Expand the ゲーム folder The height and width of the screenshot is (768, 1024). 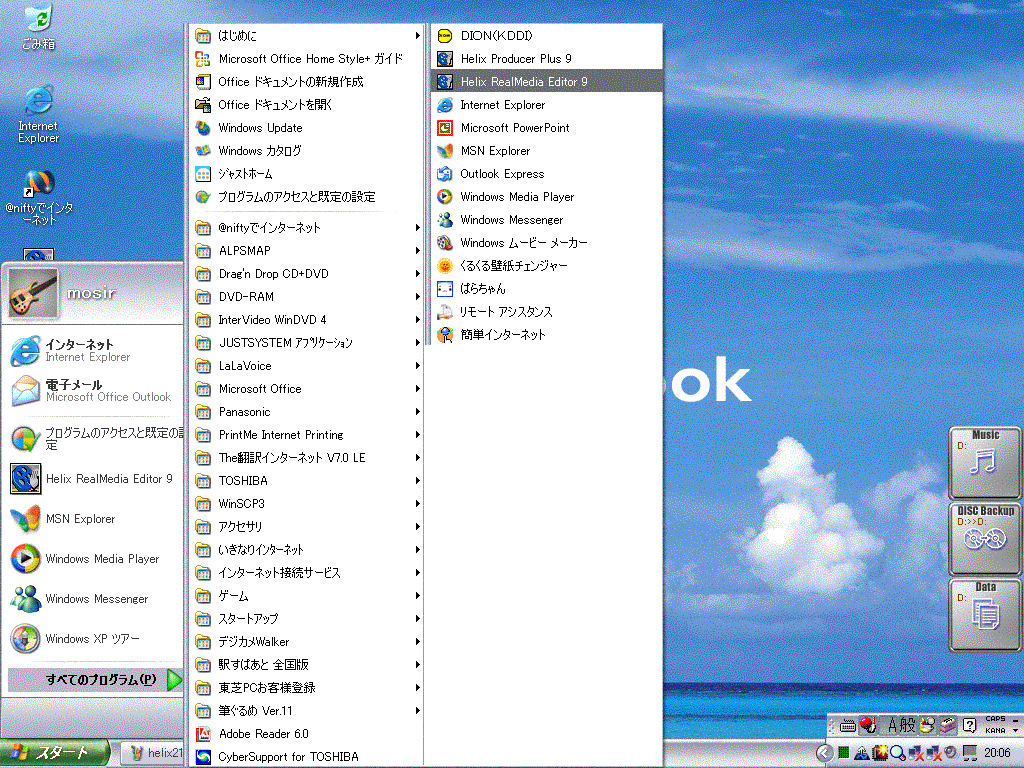pos(307,596)
